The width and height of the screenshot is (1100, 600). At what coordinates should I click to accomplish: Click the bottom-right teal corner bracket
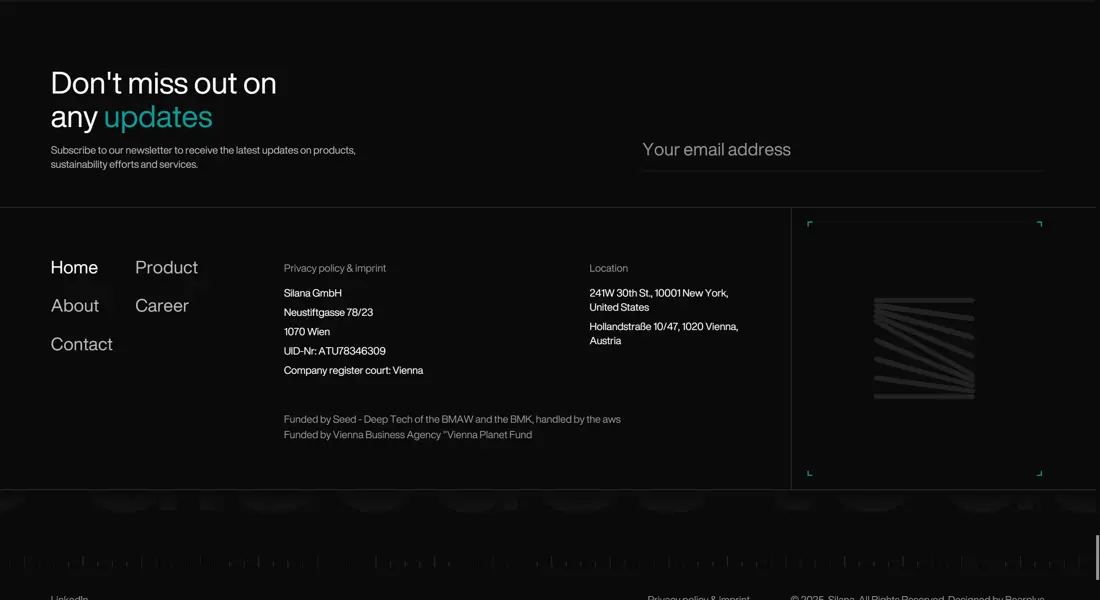(1040, 473)
